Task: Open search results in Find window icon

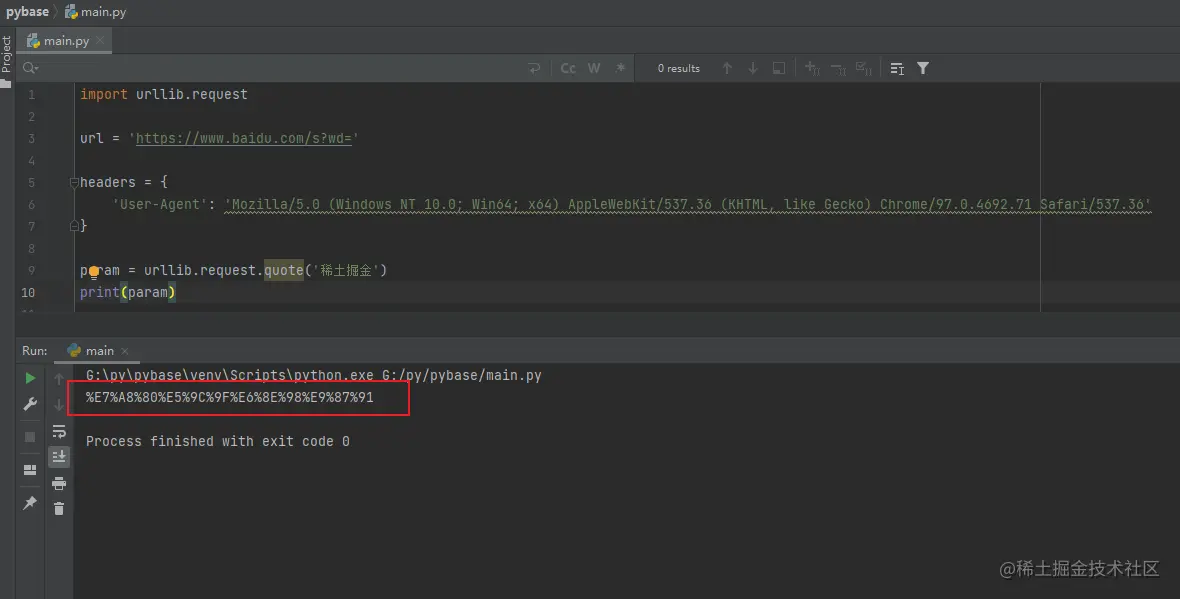Action: pyautogui.click(x=897, y=68)
